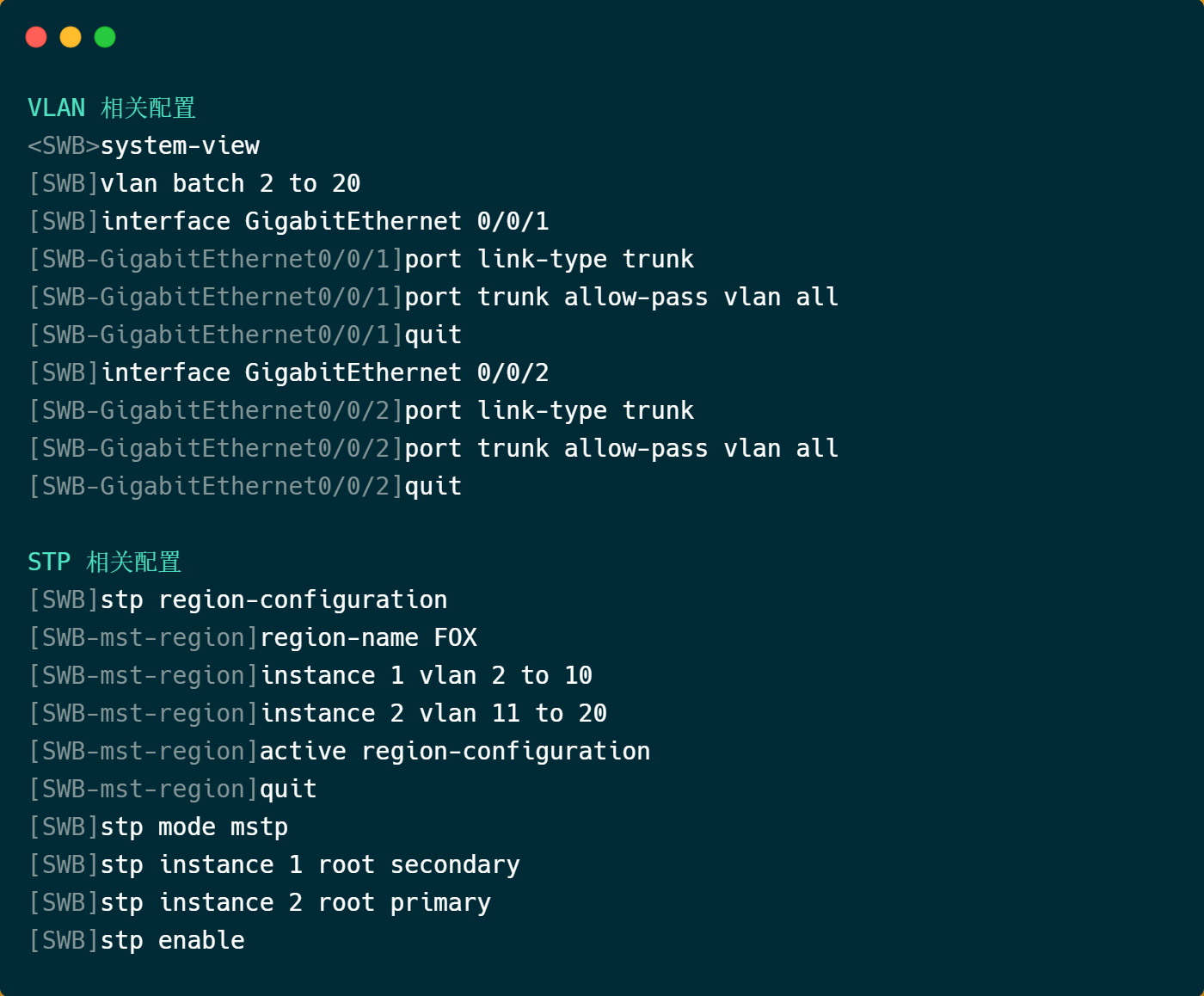Click the red close window button
This screenshot has height=996, width=1204.
[x=36, y=37]
